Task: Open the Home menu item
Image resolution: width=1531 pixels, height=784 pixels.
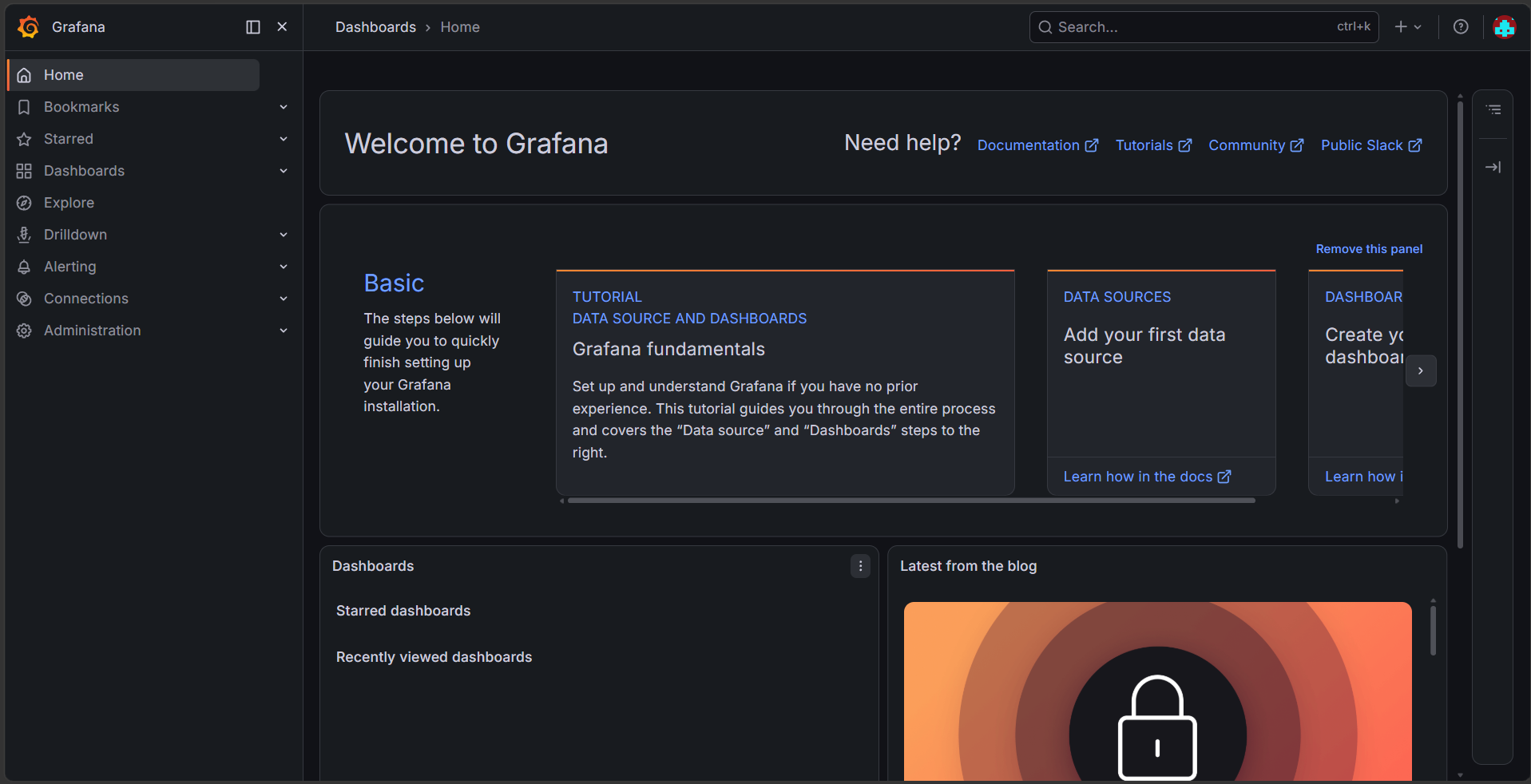Action: coord(133,75)
